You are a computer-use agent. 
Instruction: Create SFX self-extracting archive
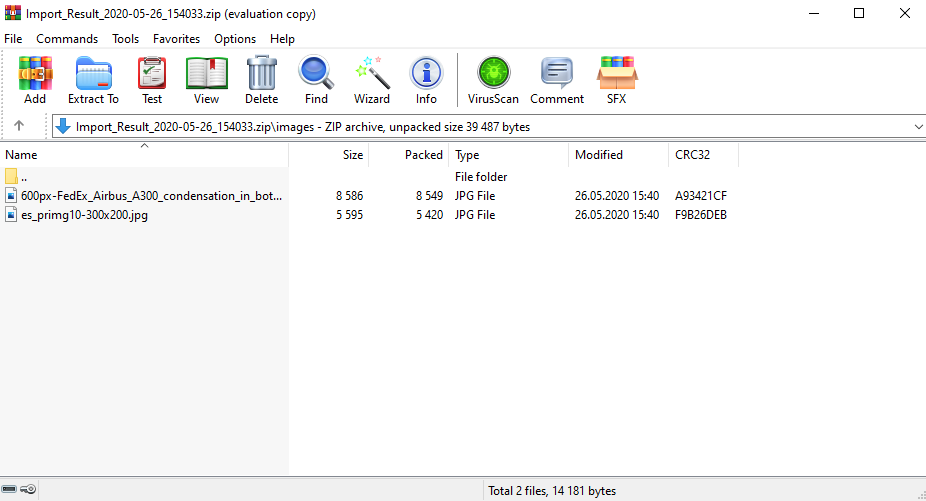click(x=617, y=80)
